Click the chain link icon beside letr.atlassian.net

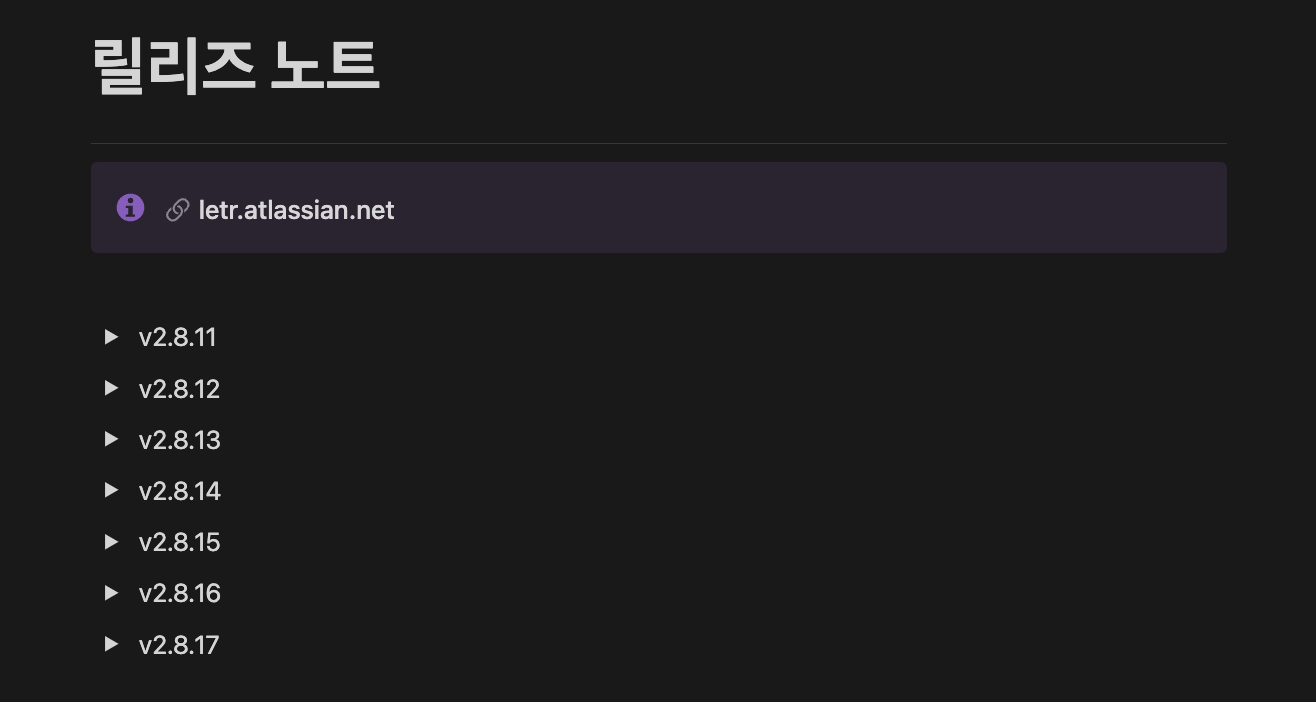[x=177, y=210]
